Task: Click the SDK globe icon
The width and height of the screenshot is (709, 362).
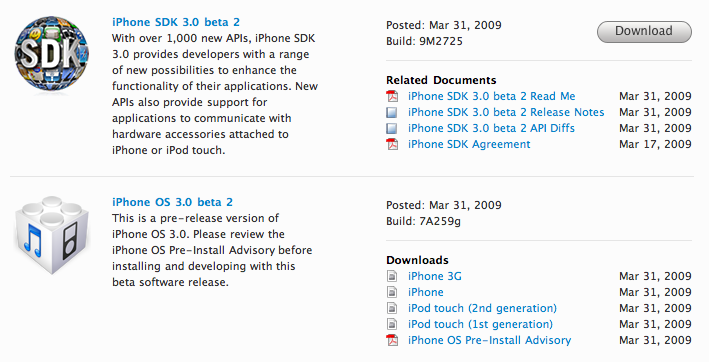Action: 52,54
